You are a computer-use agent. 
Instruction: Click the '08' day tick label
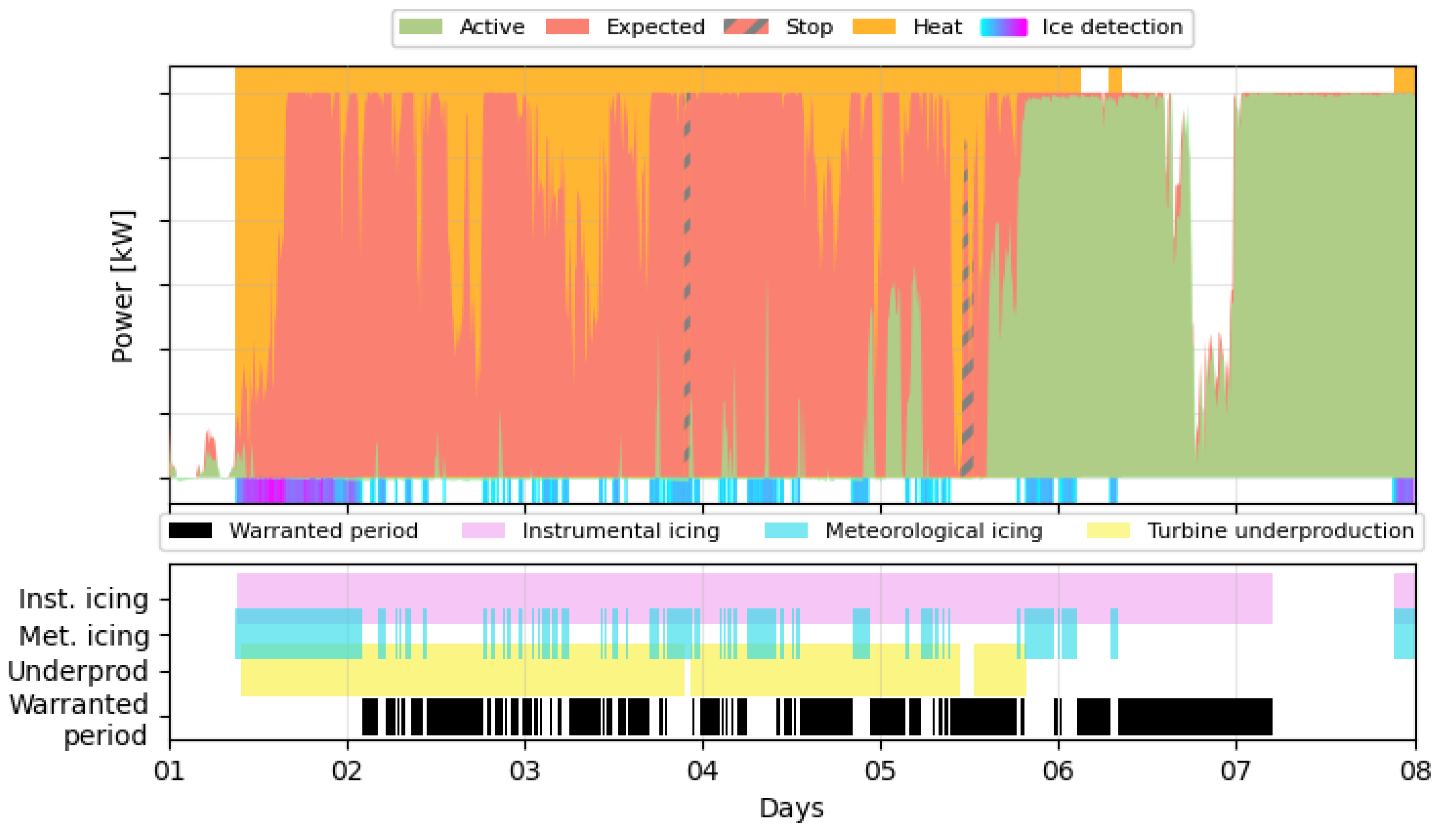coord(1416,771)
